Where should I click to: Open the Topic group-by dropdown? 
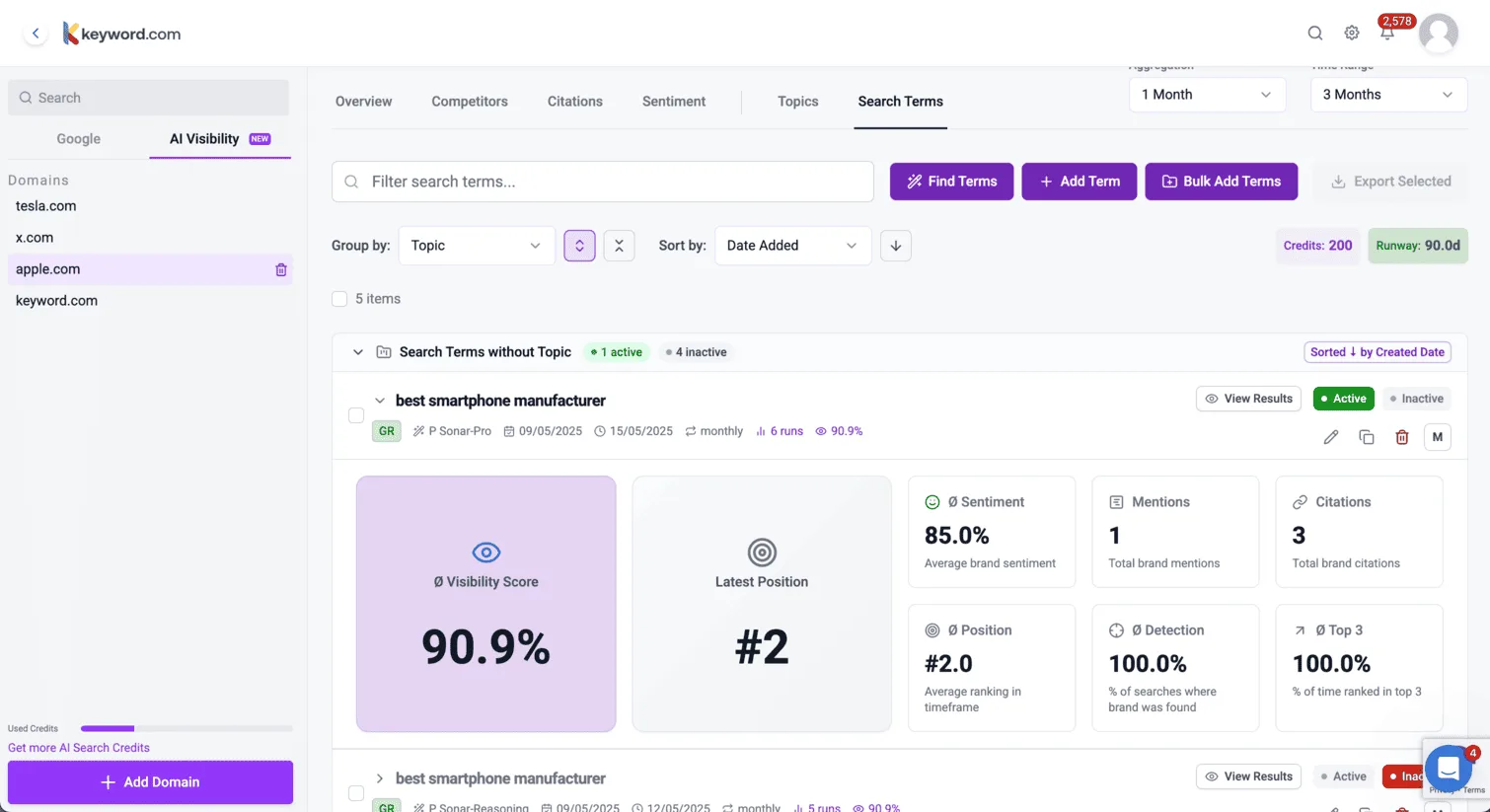pos(477,245)
